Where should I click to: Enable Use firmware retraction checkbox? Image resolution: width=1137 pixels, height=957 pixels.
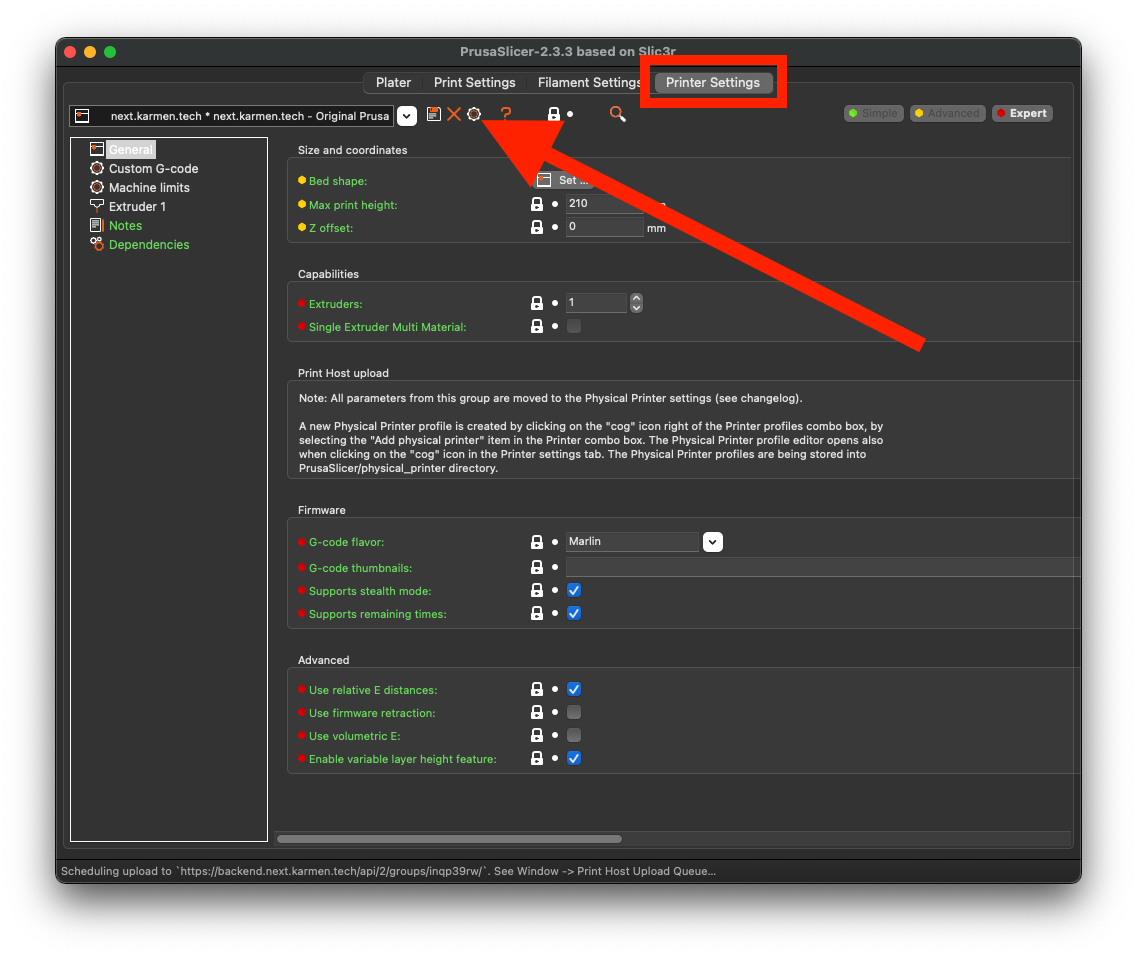coord(574,712)
